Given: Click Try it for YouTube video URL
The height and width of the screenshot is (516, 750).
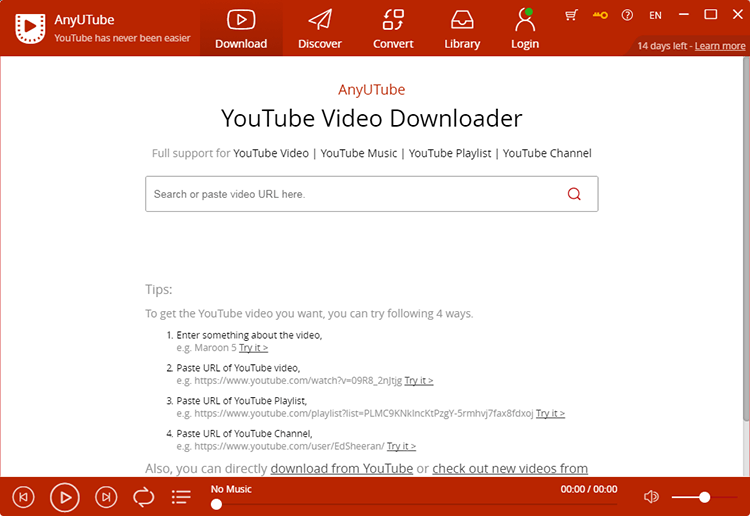Looking at the screenshot, I should (x=419, y=380).
